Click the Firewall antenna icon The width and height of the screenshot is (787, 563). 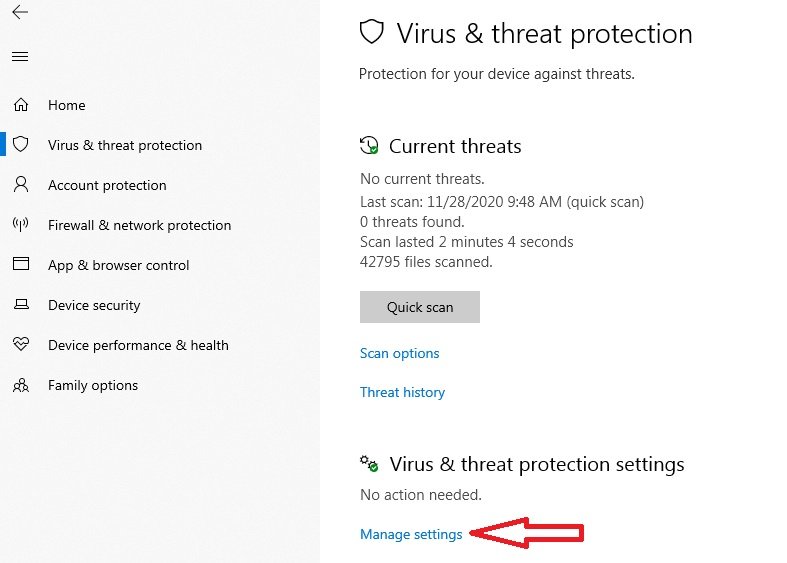(x=21, y=224)
